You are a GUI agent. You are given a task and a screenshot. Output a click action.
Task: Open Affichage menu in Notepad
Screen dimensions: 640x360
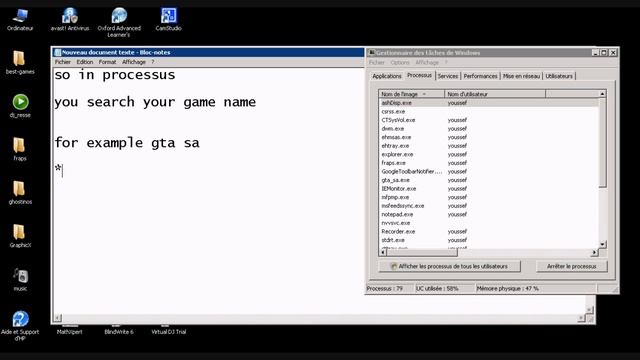134,62
